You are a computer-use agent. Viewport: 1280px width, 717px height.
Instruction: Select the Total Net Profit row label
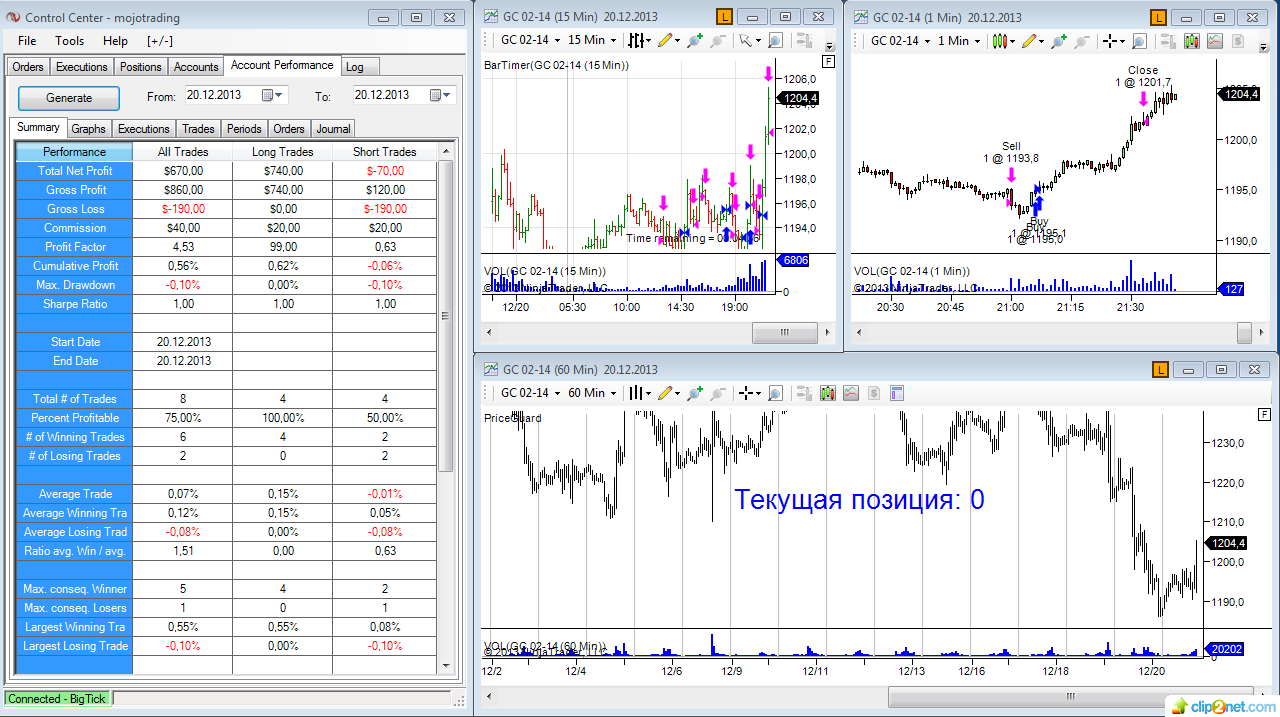coord(75,171)
